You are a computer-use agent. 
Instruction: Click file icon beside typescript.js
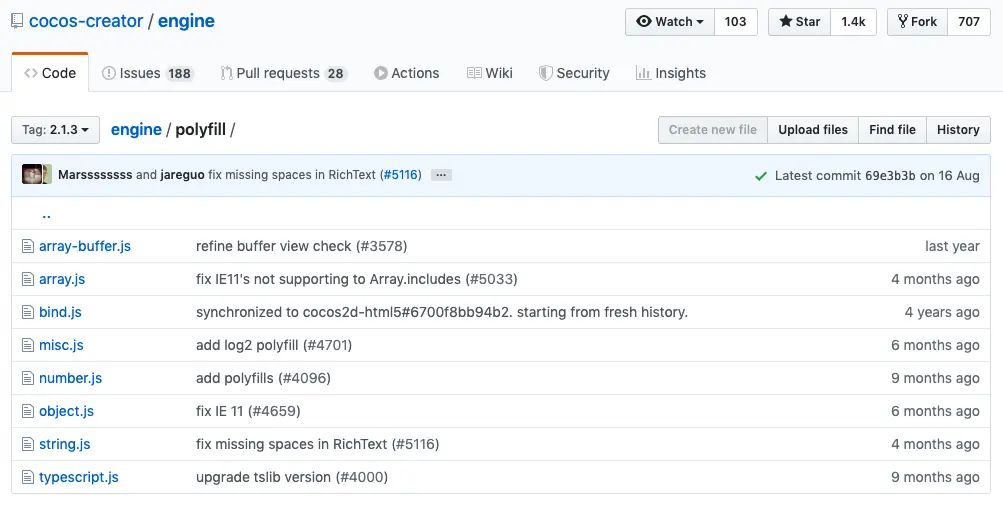[x=28, y=477]
